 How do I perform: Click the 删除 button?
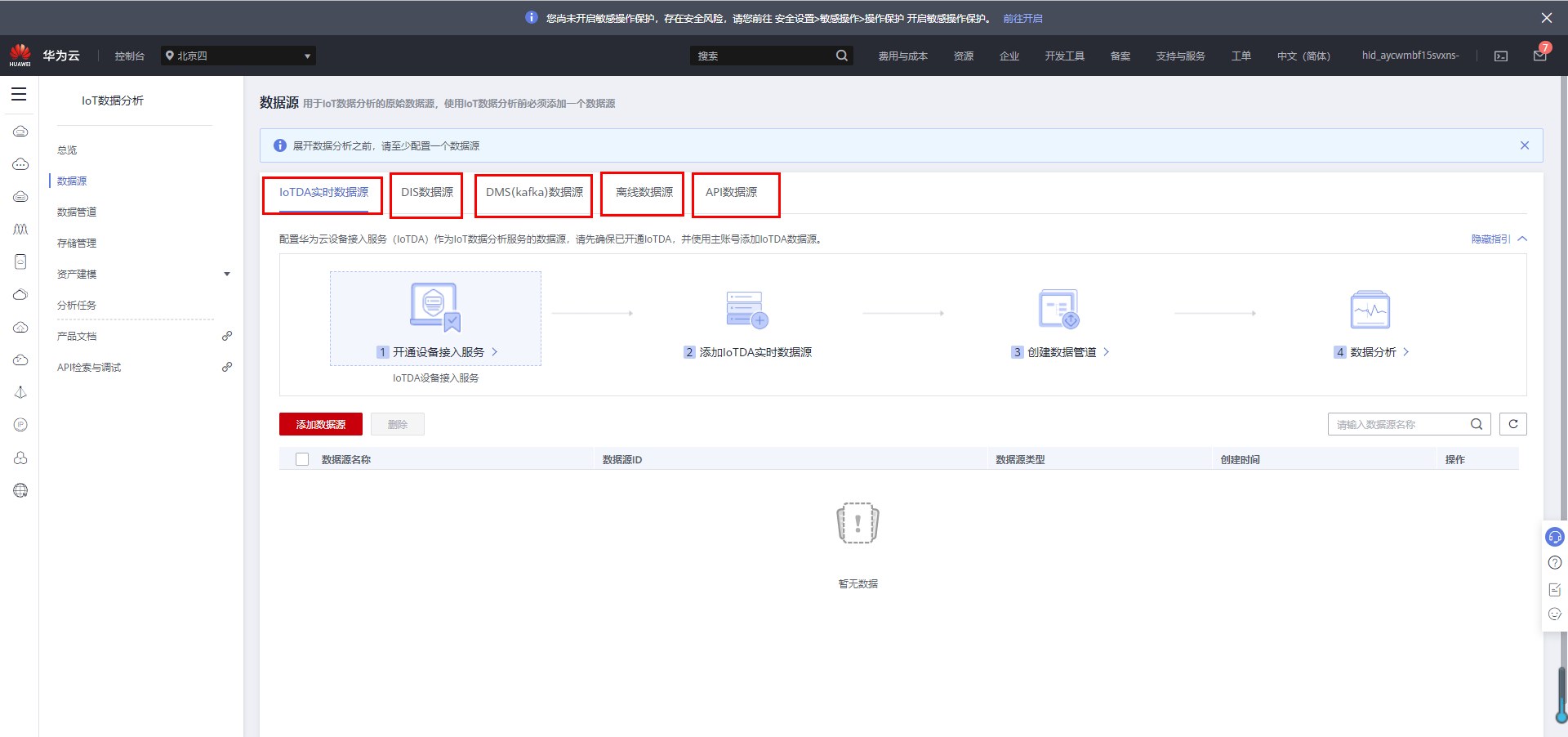pos(398,424)
